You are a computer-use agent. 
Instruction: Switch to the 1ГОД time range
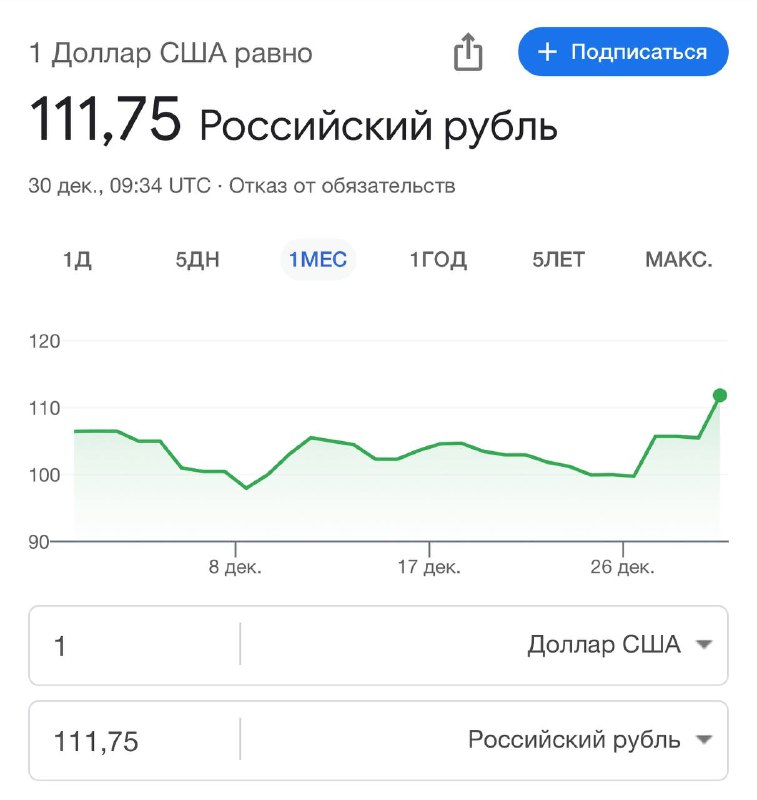(438, 260)
